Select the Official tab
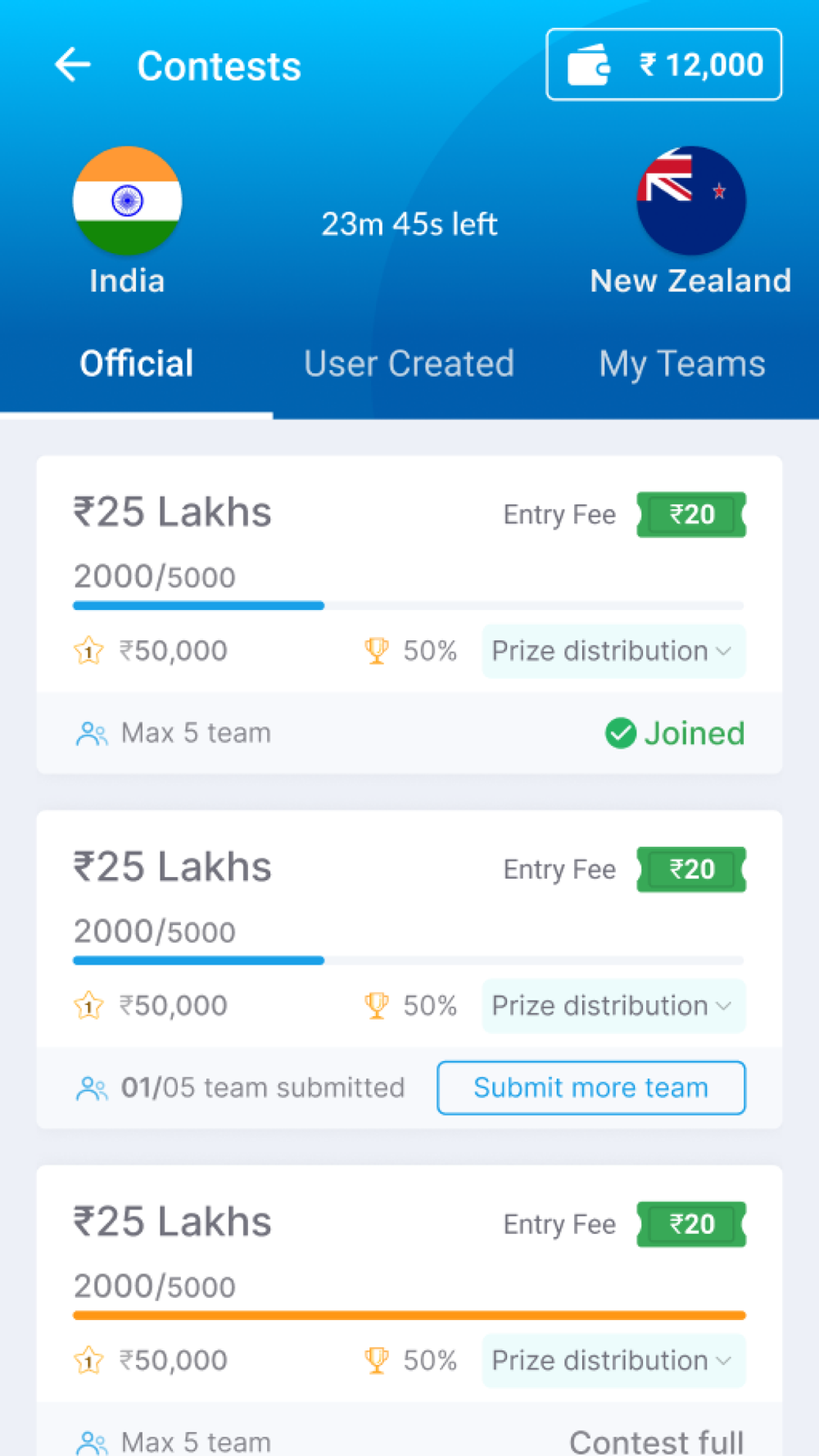 click(136, 364)
